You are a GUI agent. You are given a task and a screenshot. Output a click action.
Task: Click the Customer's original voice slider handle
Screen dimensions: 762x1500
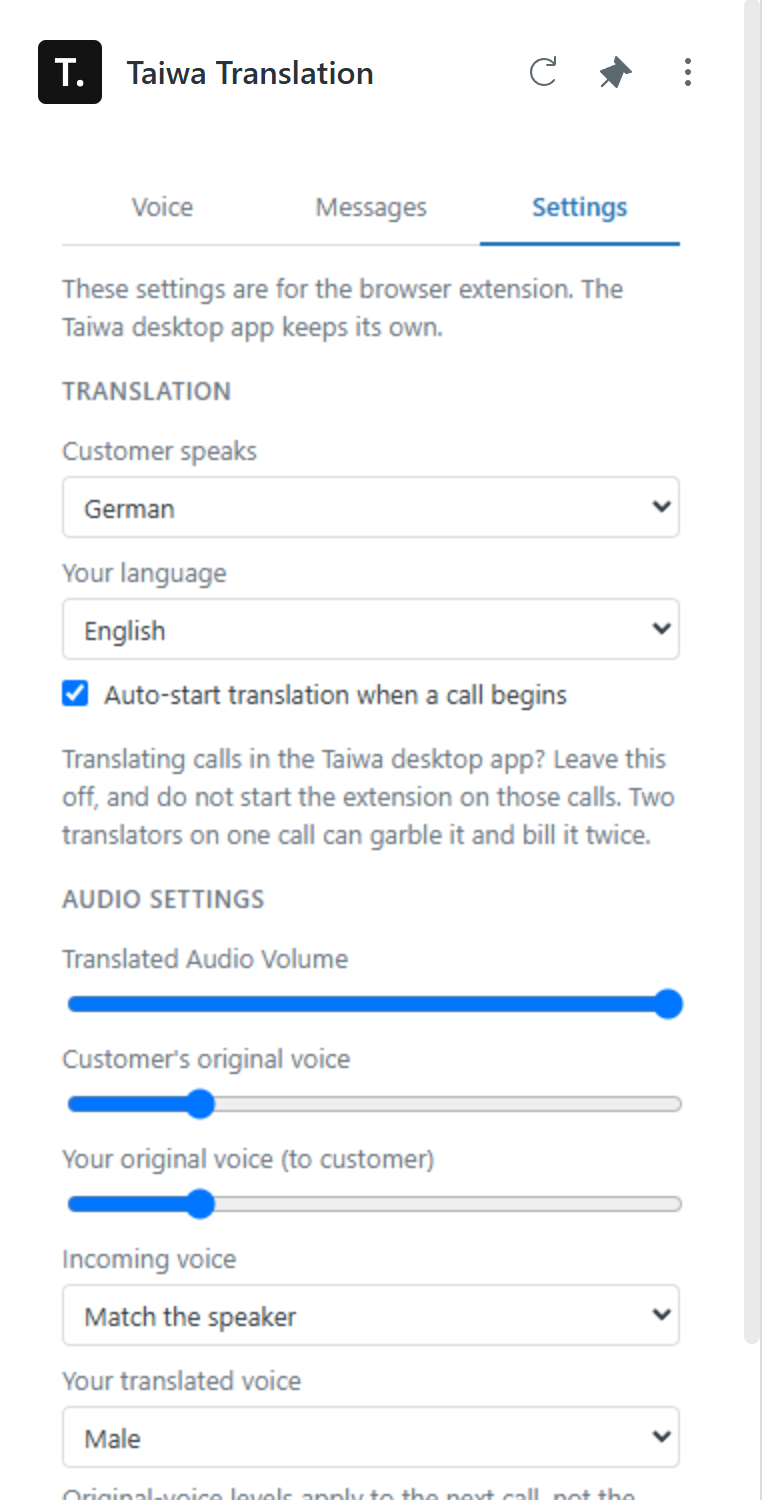[201, 1104]
